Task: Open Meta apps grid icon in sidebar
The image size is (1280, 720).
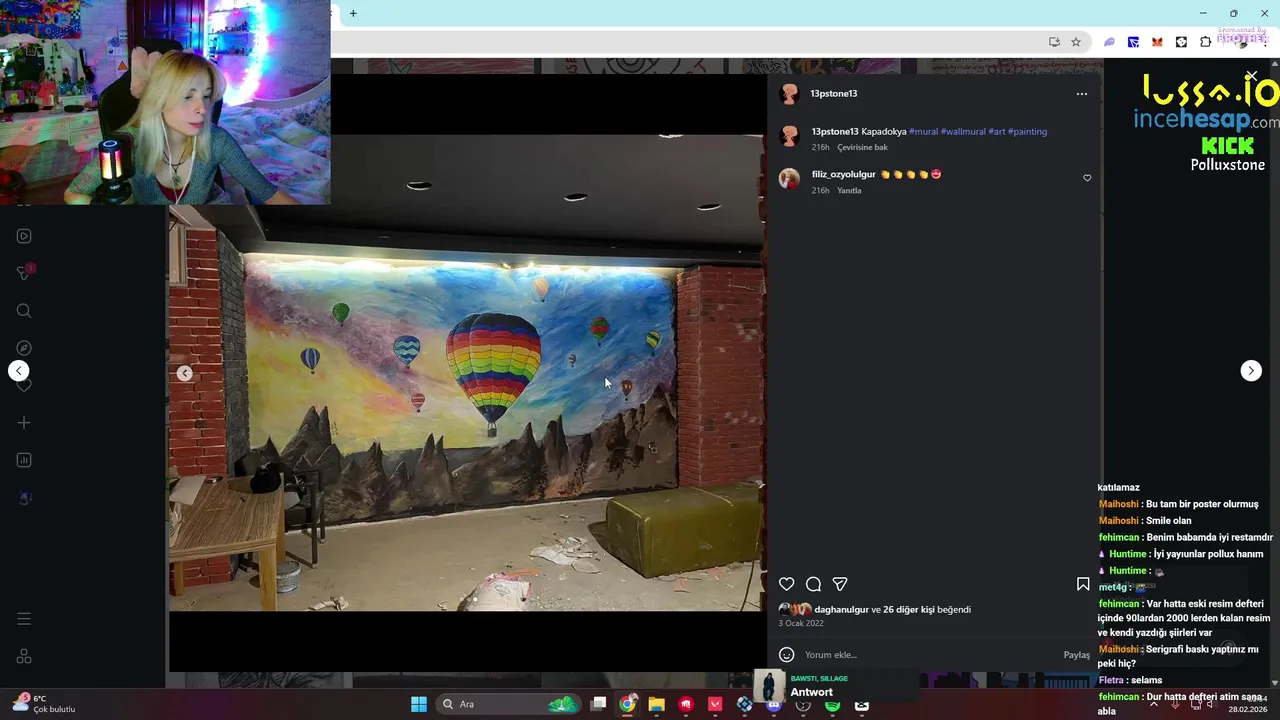Action: 24,656
